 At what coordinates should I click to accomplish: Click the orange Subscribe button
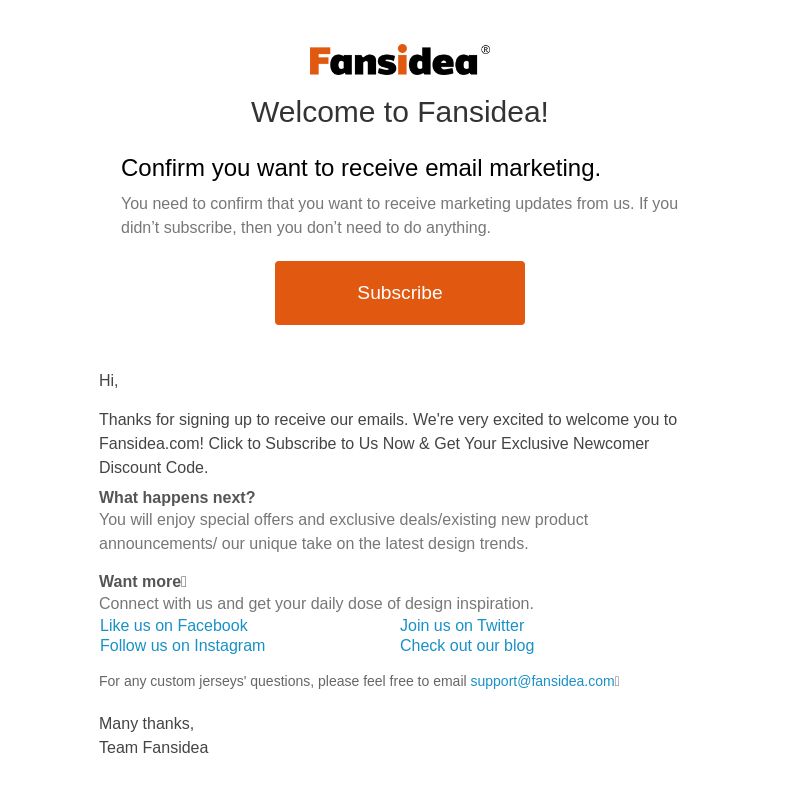[399, 293]
